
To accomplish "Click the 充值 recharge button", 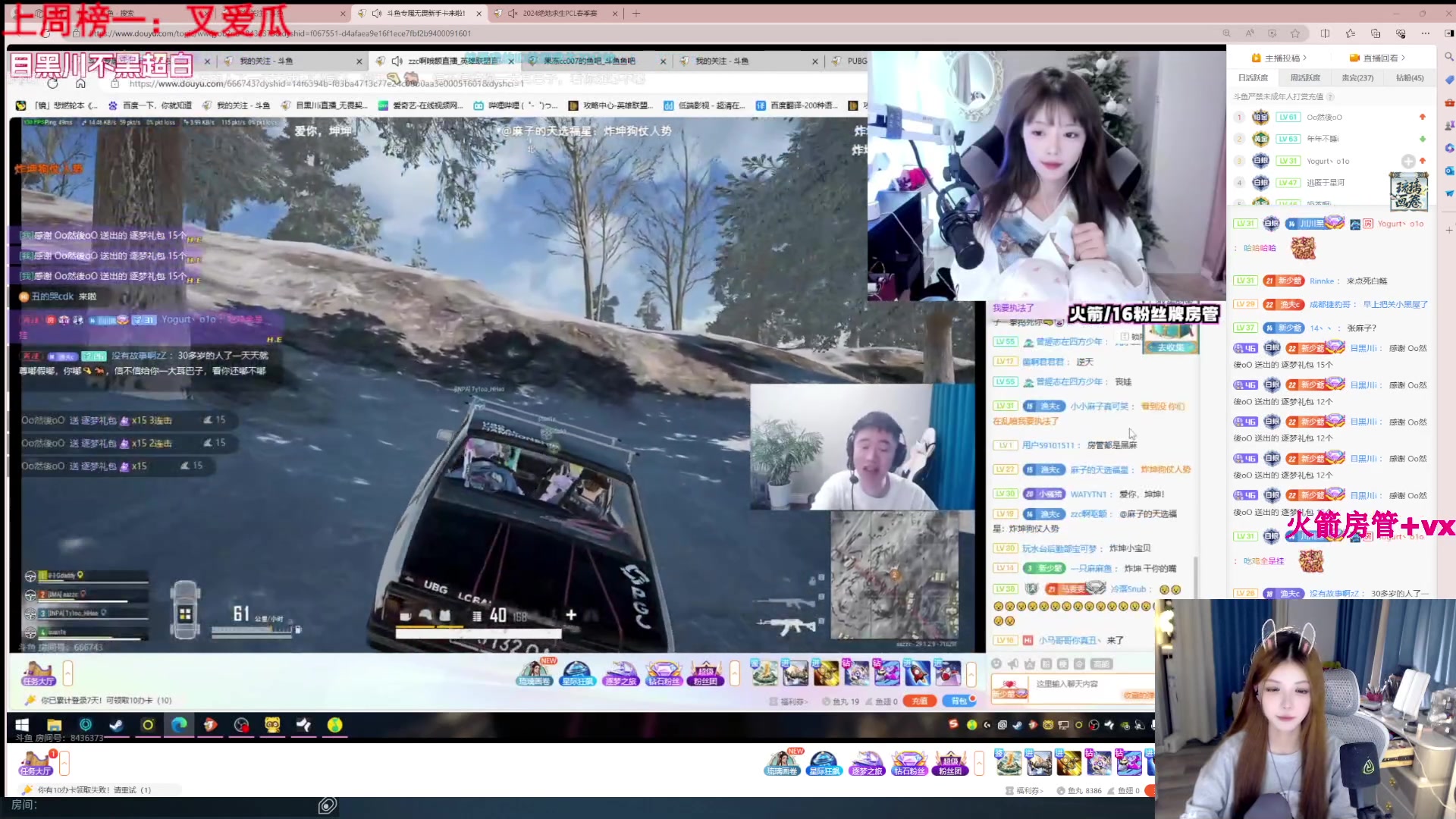I will click(919, 701).
